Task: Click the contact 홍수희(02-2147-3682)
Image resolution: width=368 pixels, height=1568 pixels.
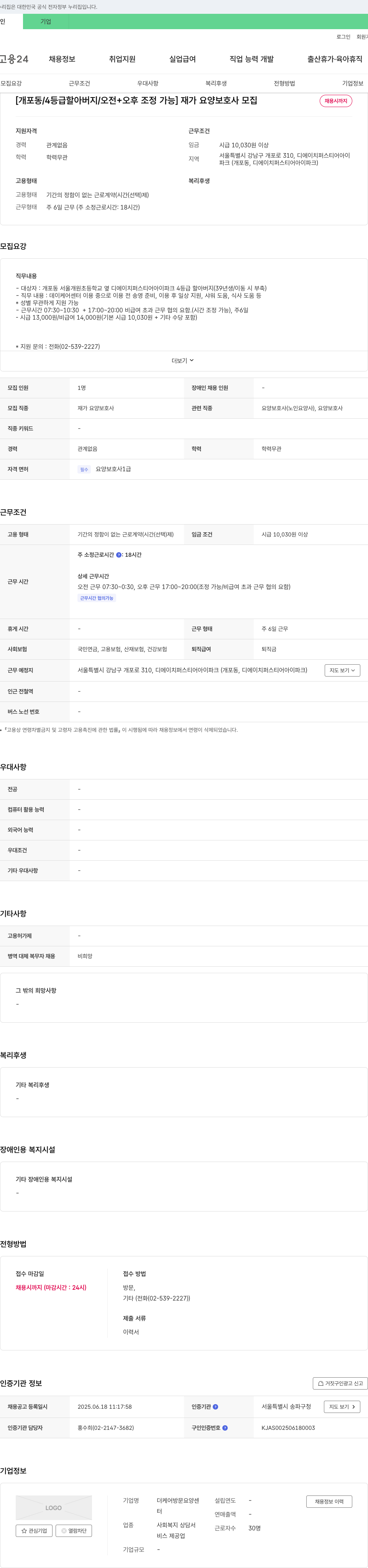Action: (x=106, y=1428)
